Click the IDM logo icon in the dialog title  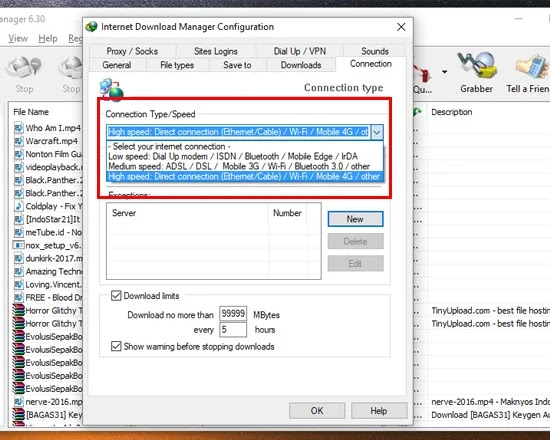pos(92,27)
